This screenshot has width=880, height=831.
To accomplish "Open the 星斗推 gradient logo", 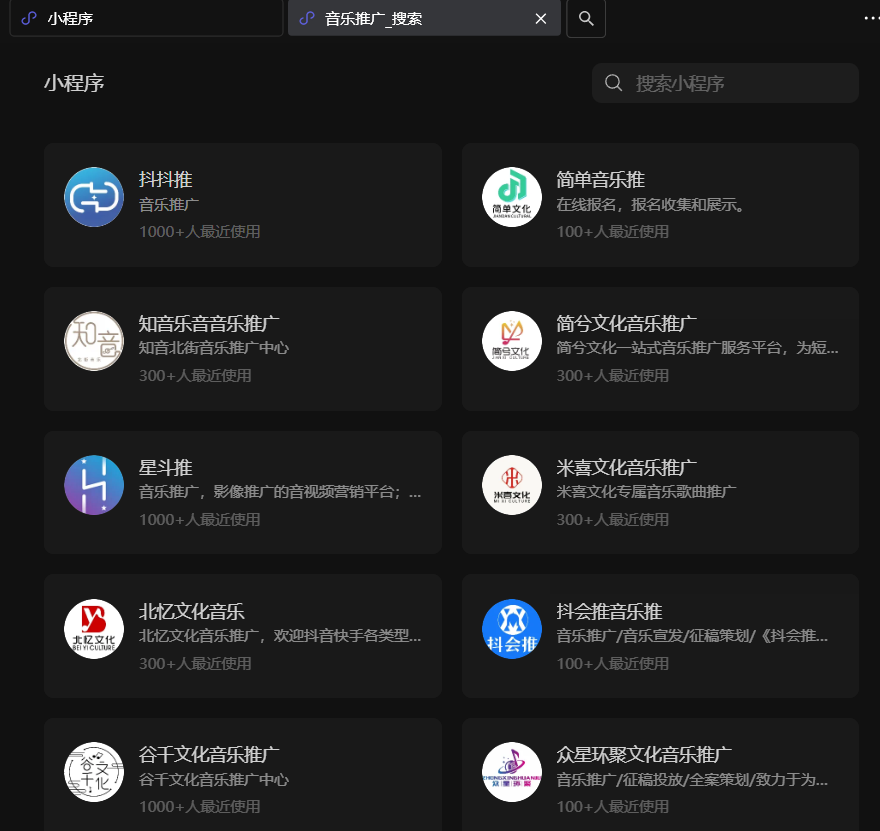I will [x=94, y=485].
